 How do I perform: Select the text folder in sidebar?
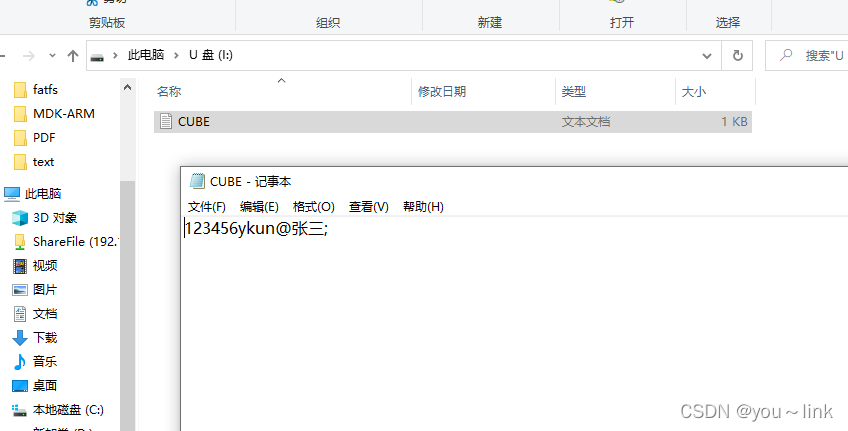coord(34,162)
